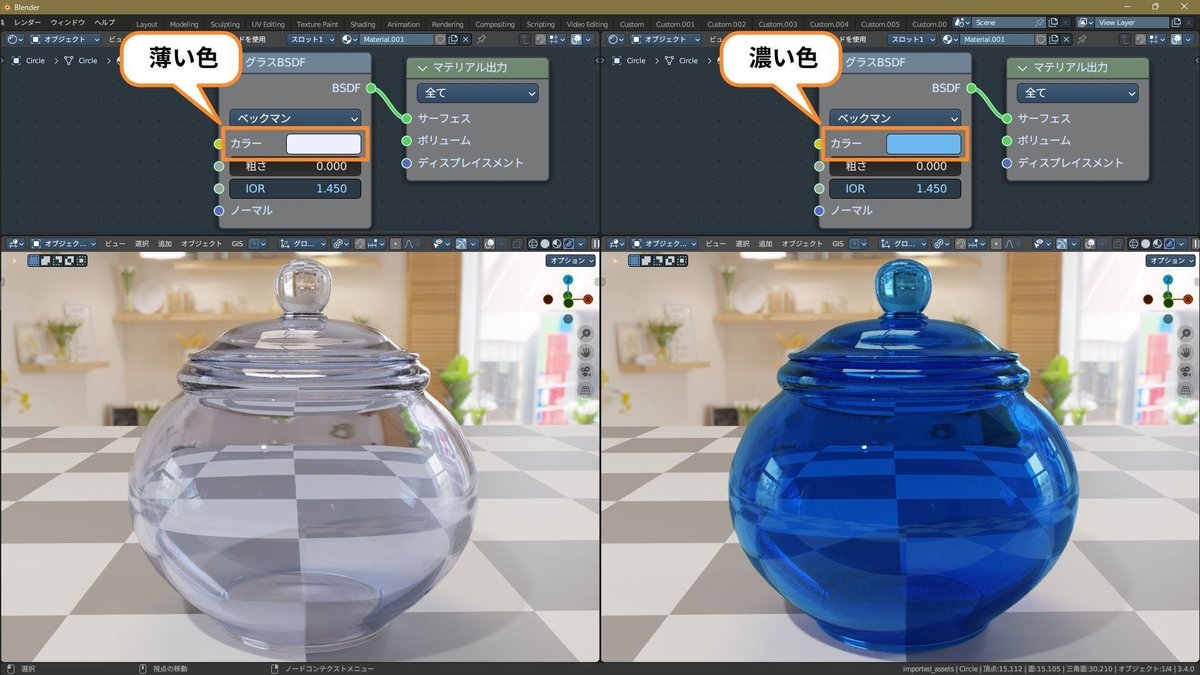Click camera view gizmo in right viewport
1200x675 pixels.
(x=1186, y=371)
